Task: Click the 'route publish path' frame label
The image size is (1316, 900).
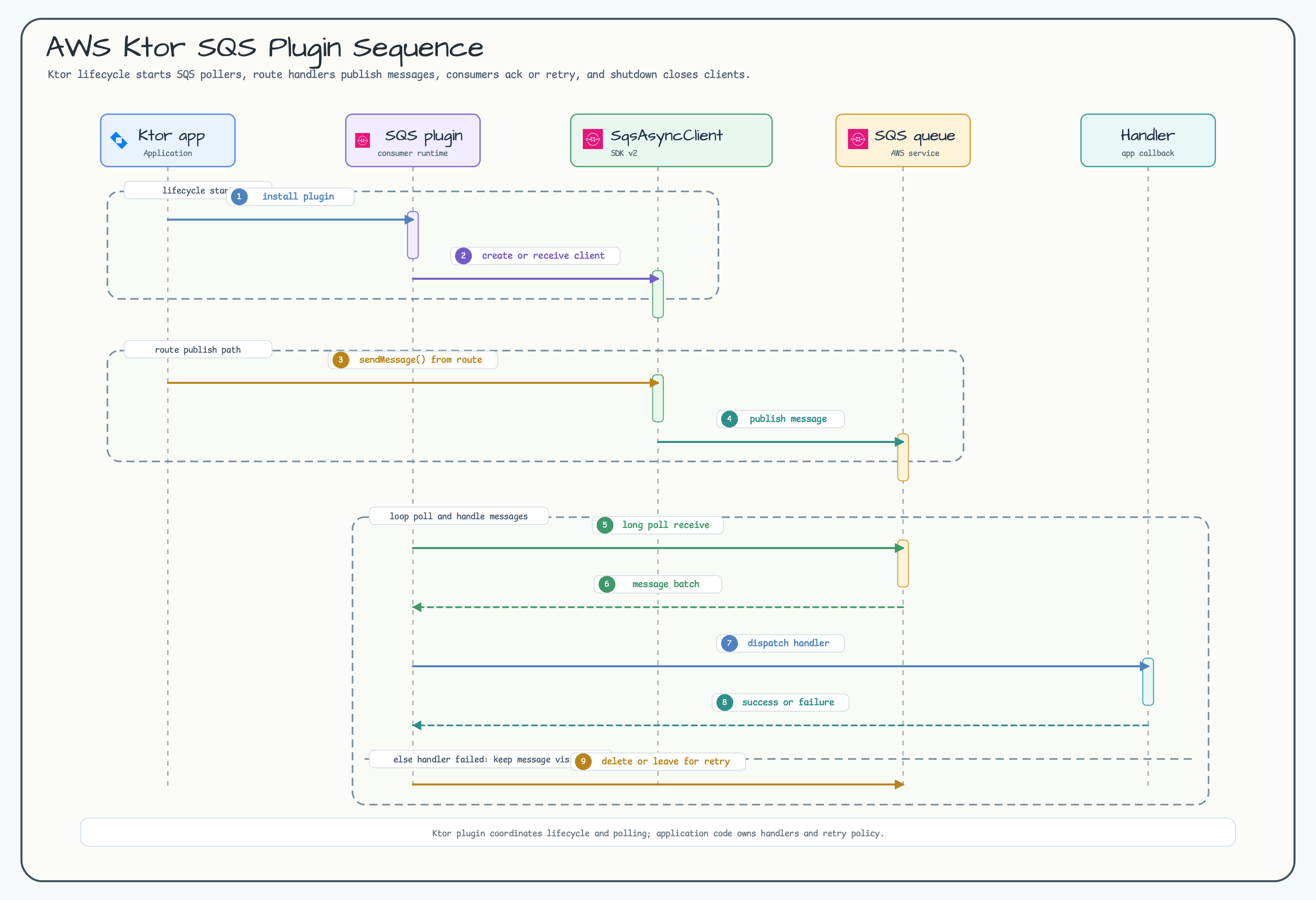Action: [x=198, y=350]
